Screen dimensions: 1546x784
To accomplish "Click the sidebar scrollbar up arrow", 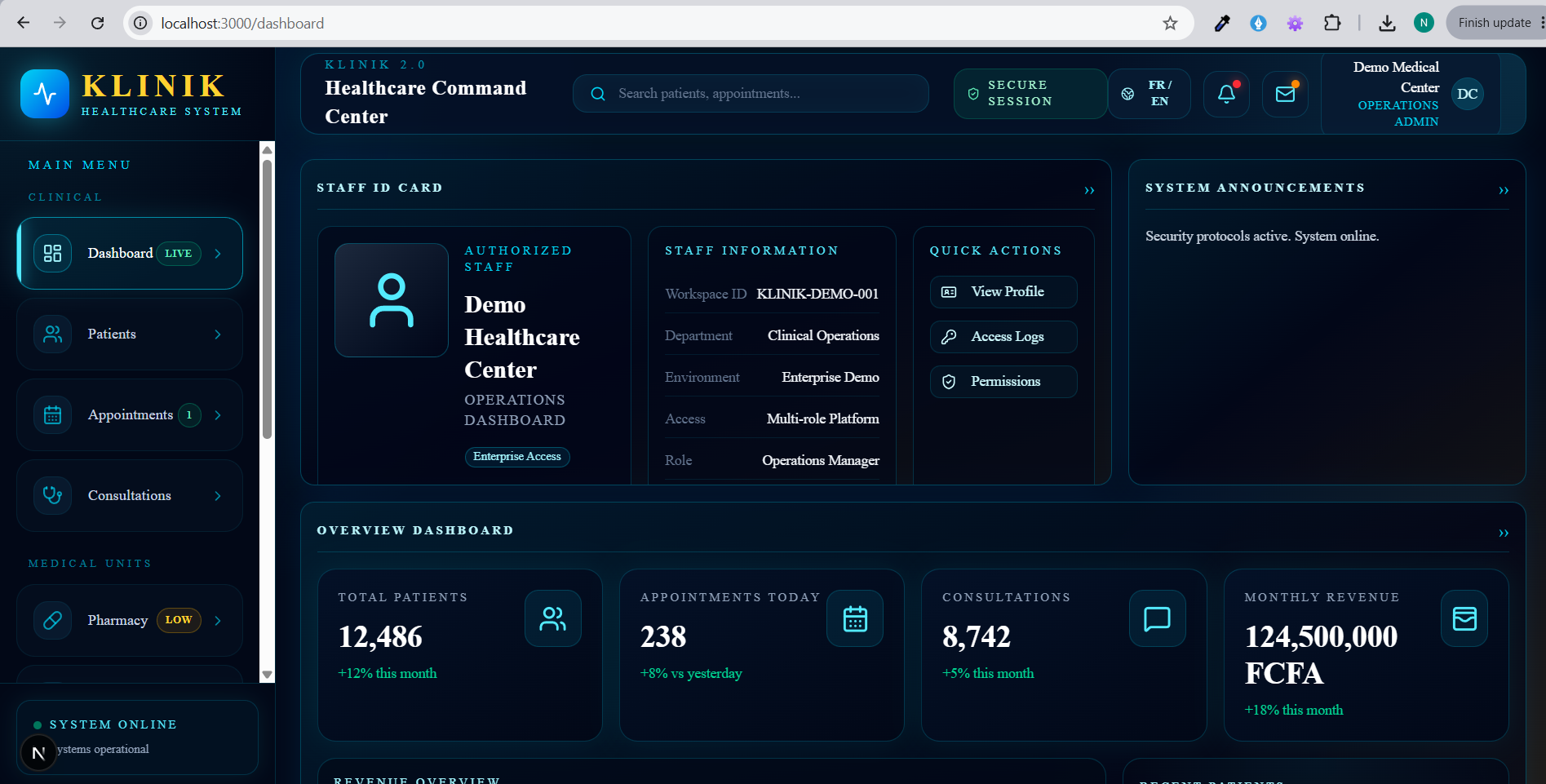I will pyautogui.click(x=267, y=149).
